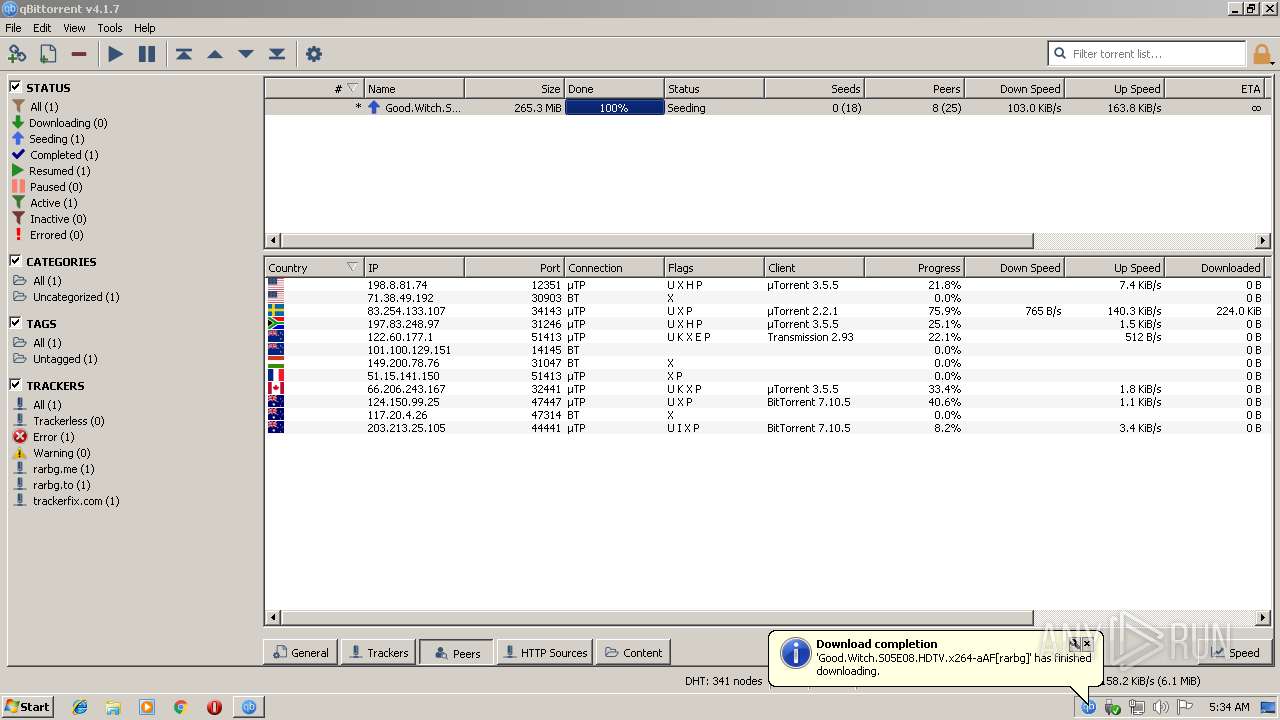Switch to the Content tab
The height and width of the screenshot is (720, 1280).
pyautogui.click(x=633, y=653)
